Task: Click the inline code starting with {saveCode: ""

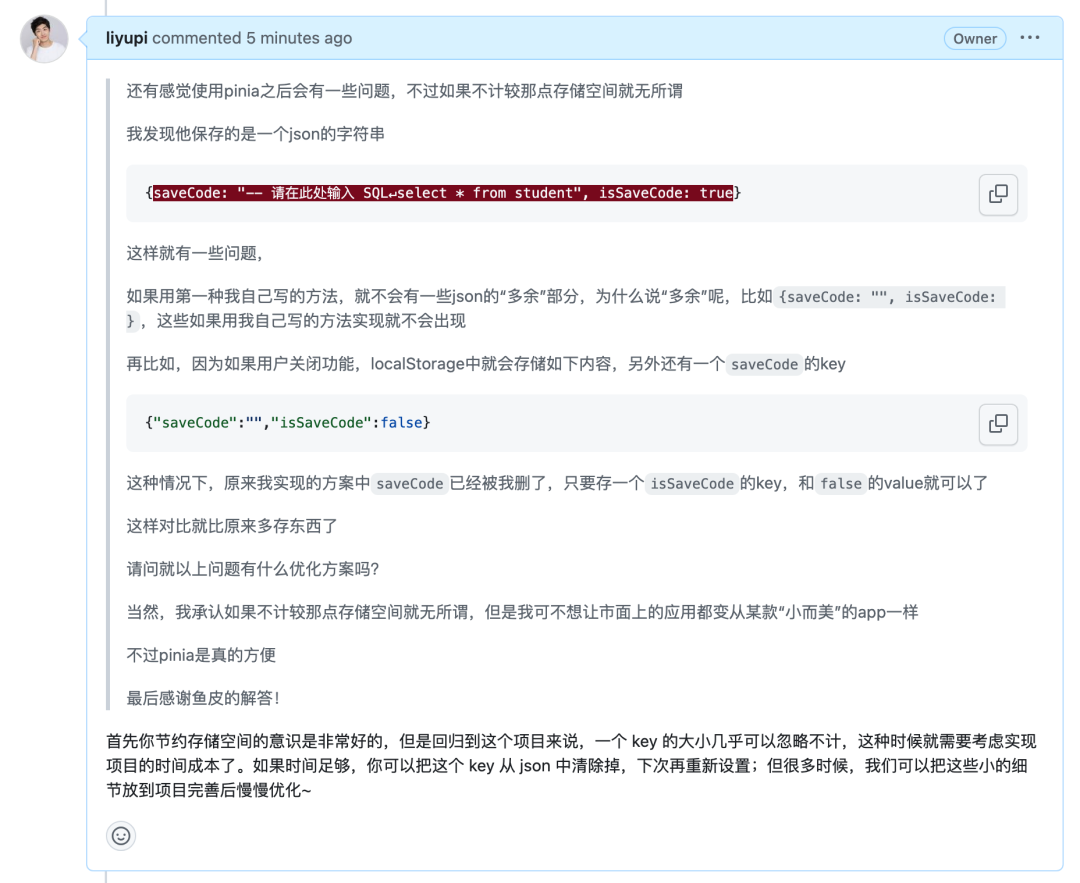Action: (890, 297)
